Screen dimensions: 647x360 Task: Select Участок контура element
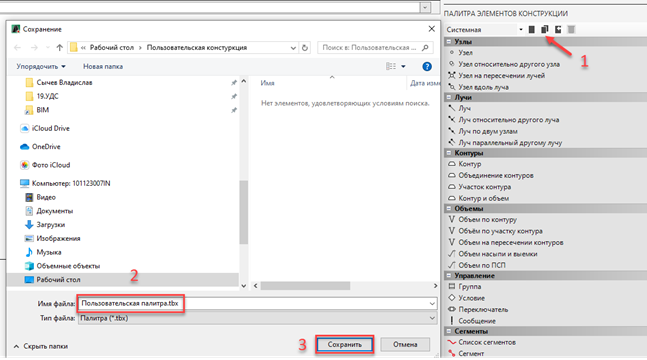pos(485,187)
